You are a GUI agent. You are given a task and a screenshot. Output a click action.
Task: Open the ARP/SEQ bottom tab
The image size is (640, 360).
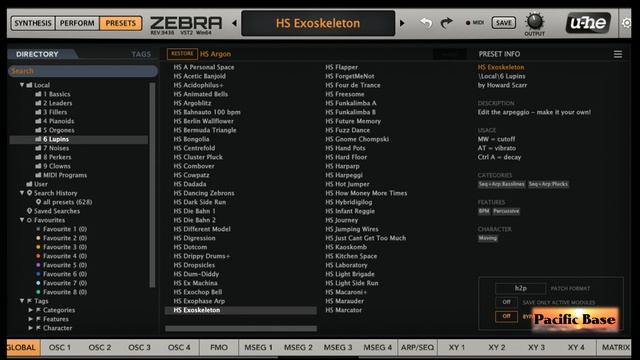pos(417,347)
